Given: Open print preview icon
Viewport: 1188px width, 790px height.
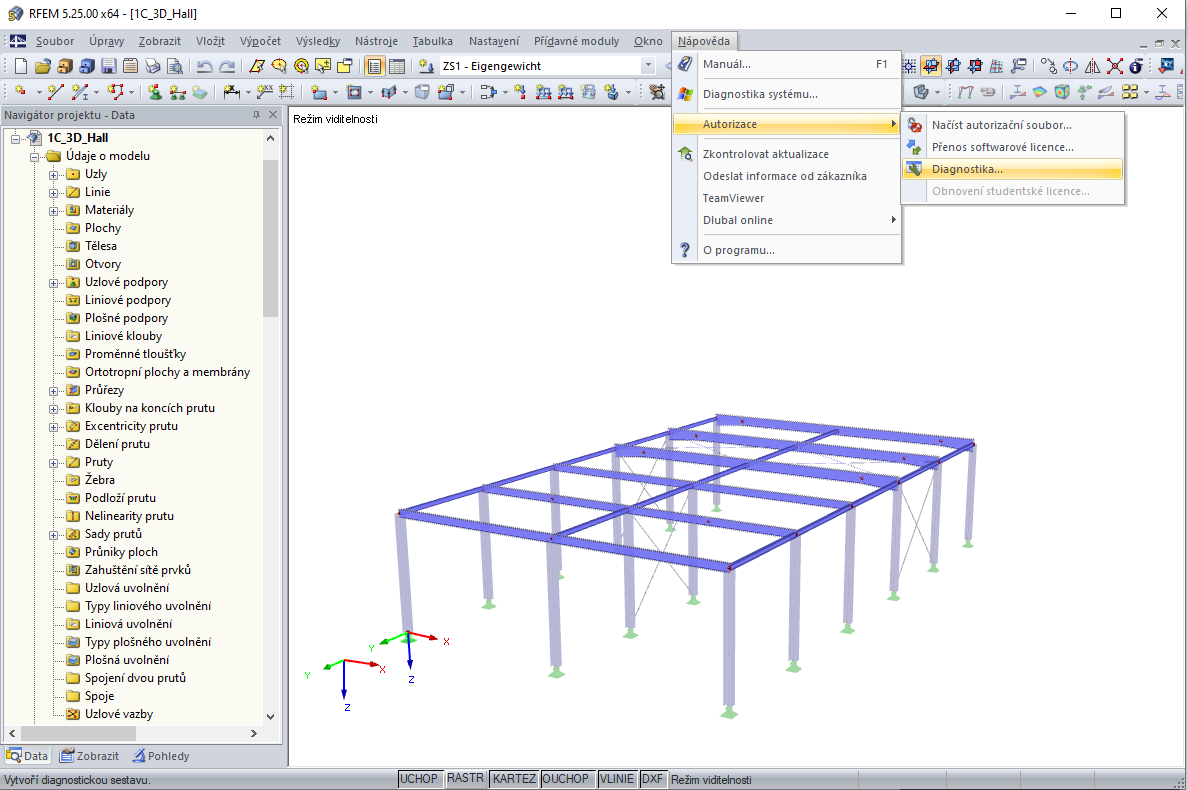Looking at the screenshot, I should 174,66.
